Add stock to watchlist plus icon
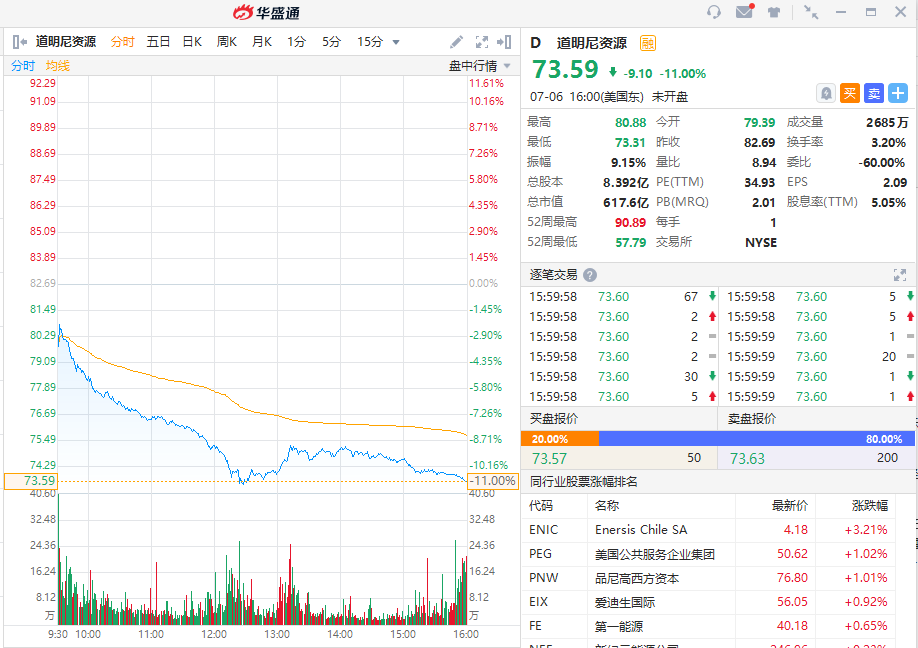 (898, 93)
